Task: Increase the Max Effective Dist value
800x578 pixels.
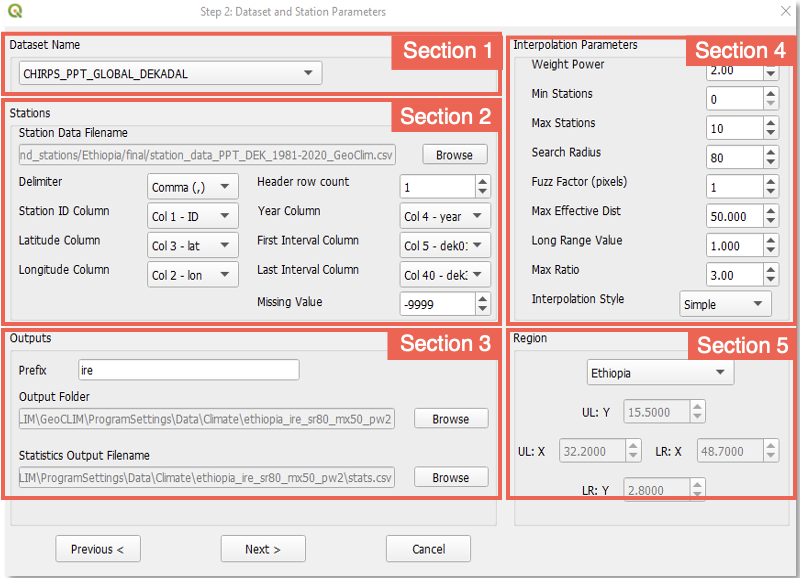Action: point(770,211)
